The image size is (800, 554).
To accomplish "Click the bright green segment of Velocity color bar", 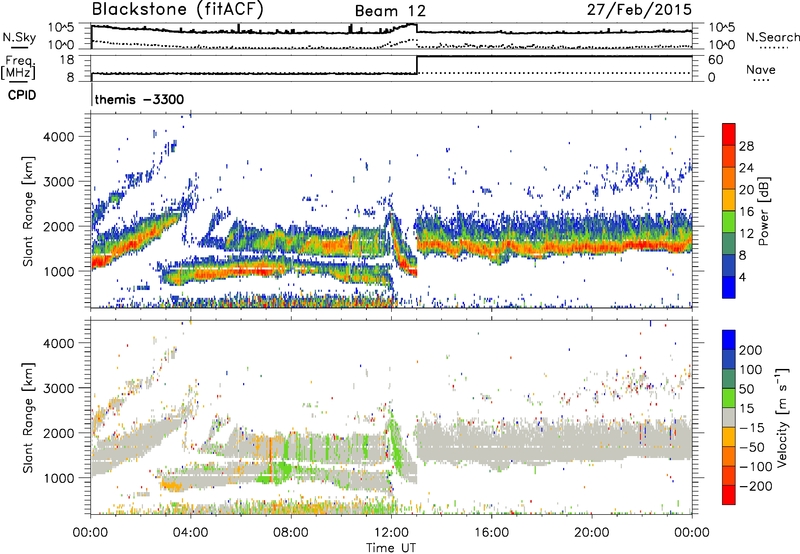I will click(x=729, y=398).
